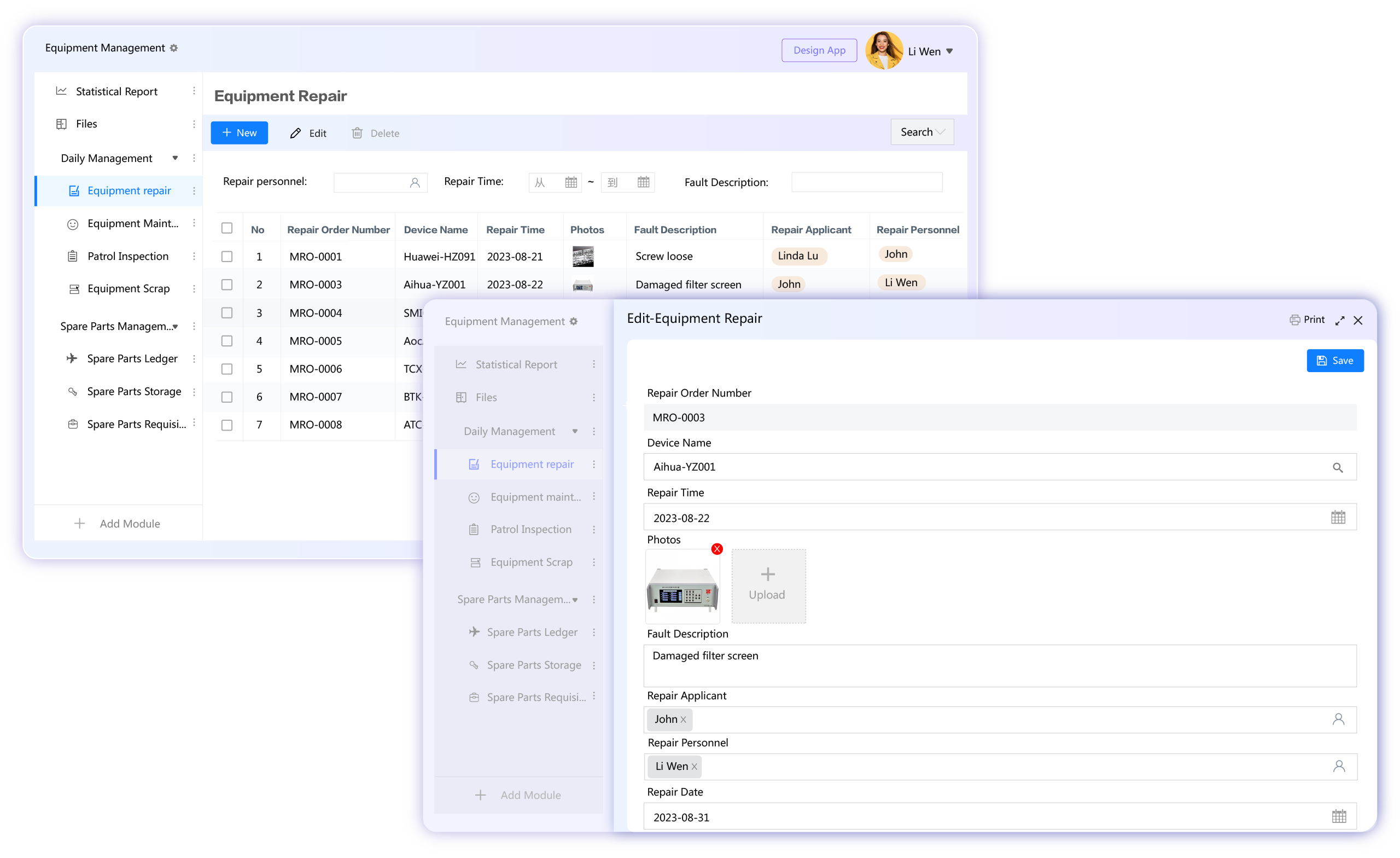
Task: Expand the Search dropdown
Action: [x=922, y=132]
